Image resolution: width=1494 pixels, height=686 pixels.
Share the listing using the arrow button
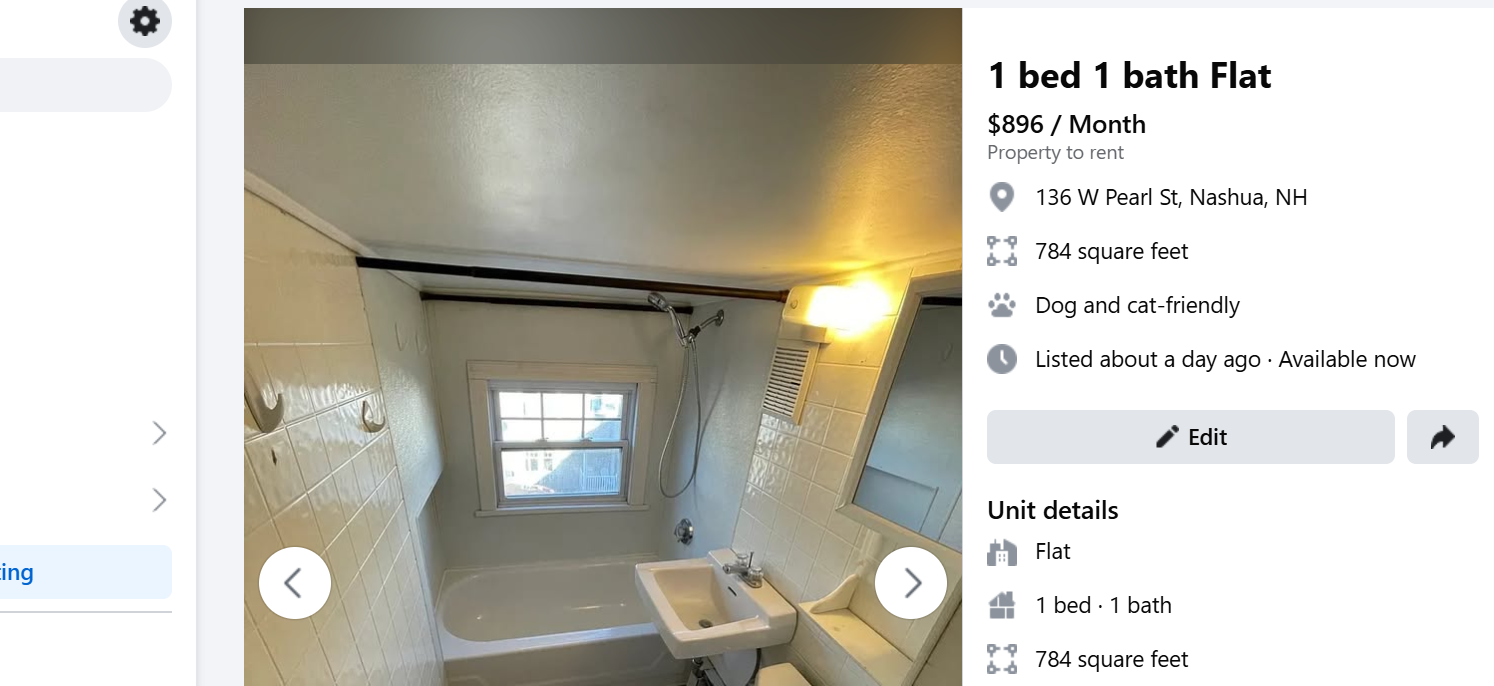(1443, 437)
